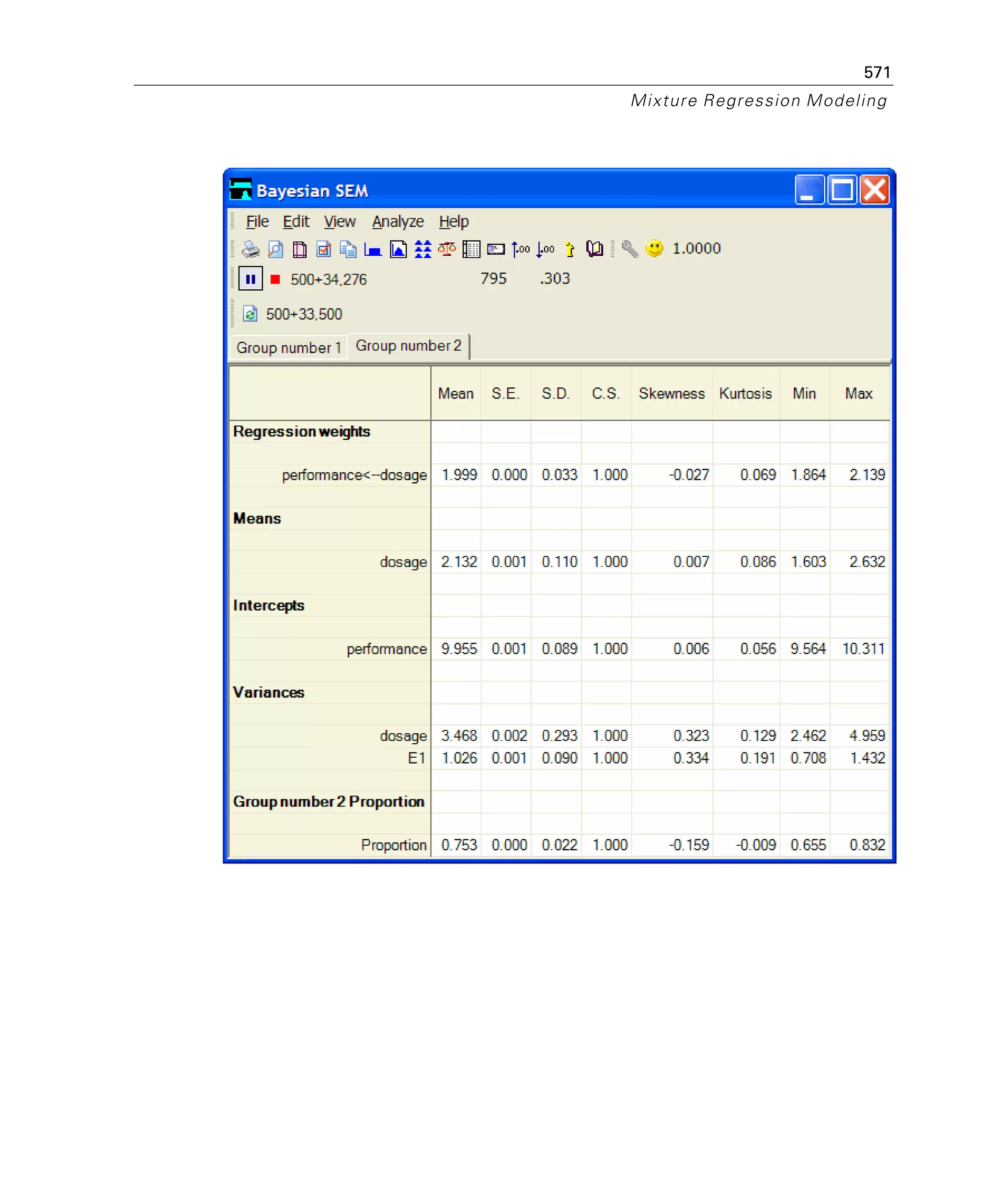981x1204 pixels.
Task: Click Group number 2 Proportion heading
Action: coord(329,802)
